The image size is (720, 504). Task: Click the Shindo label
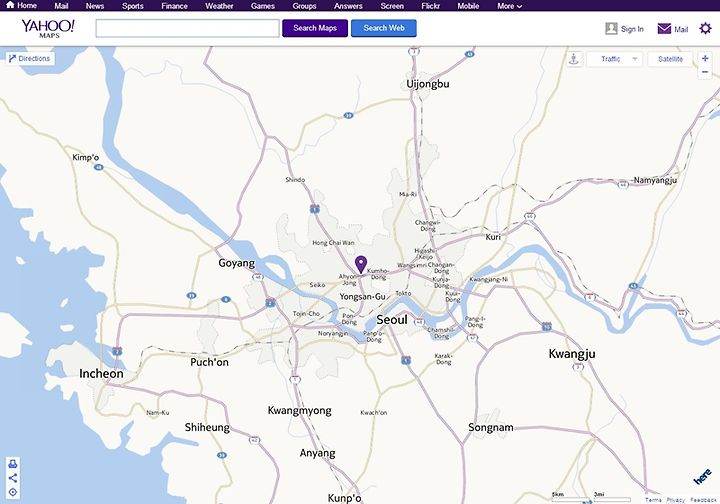[295, 180]
